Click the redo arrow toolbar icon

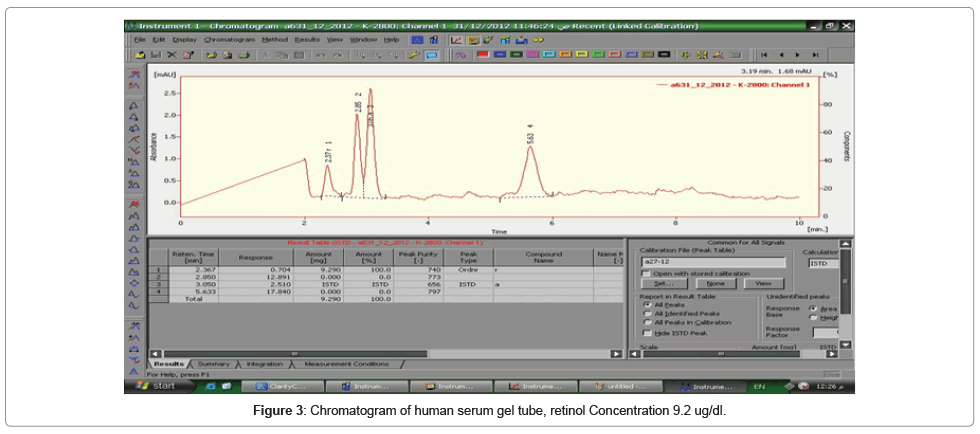coord(338,54)
